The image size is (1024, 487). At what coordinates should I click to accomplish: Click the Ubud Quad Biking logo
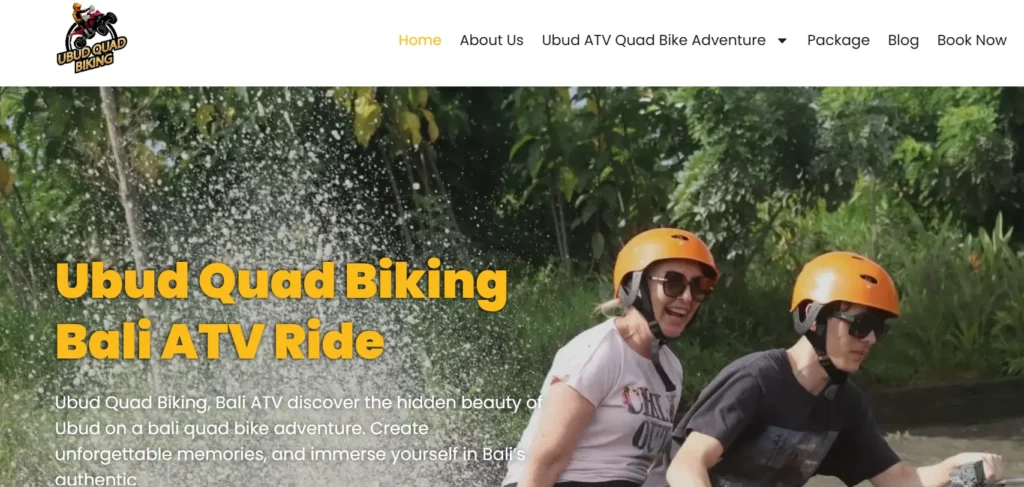[92, 38]
